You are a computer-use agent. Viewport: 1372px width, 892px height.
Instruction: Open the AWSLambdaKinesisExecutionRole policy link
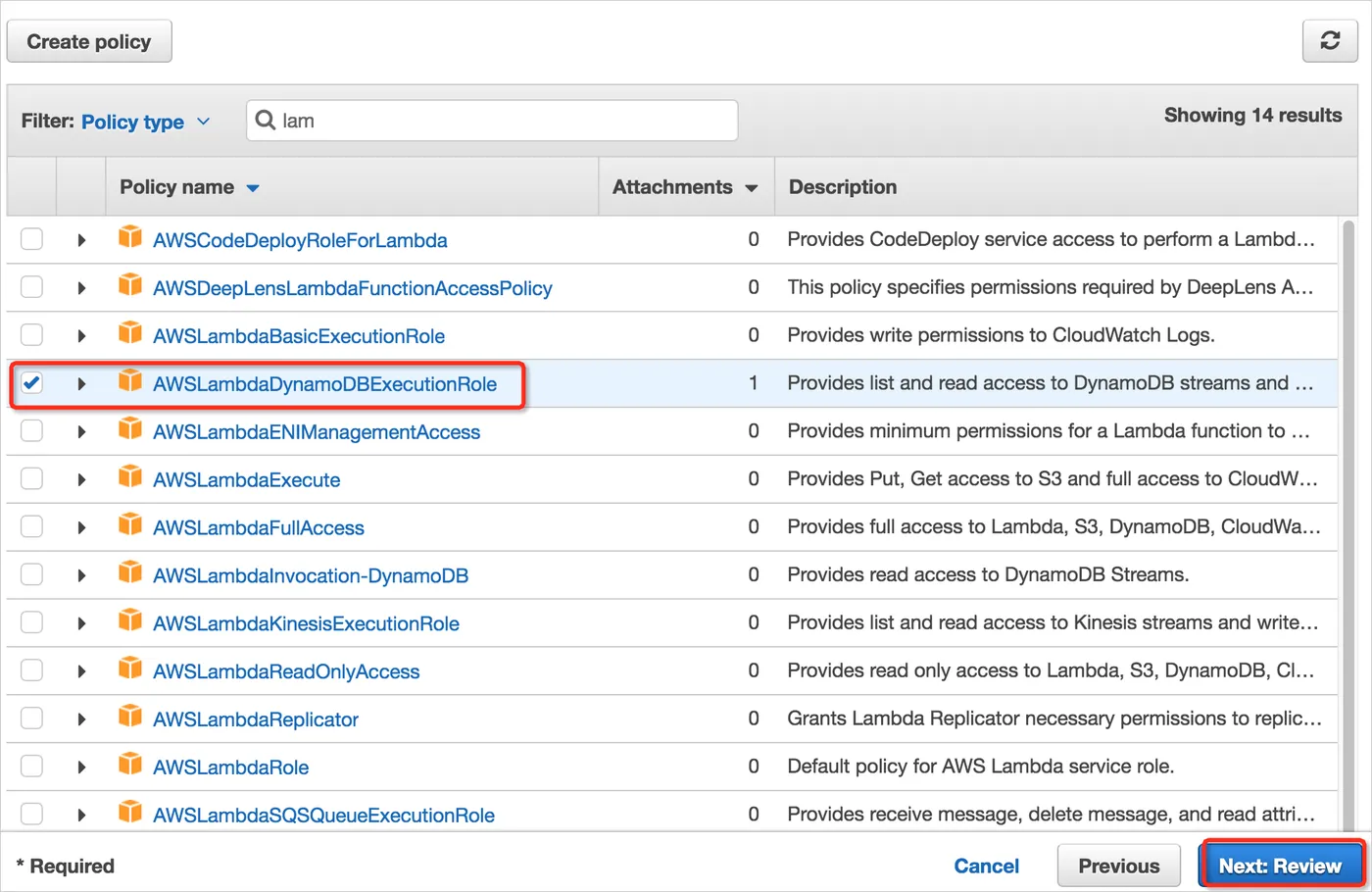(x=306, y=623)
